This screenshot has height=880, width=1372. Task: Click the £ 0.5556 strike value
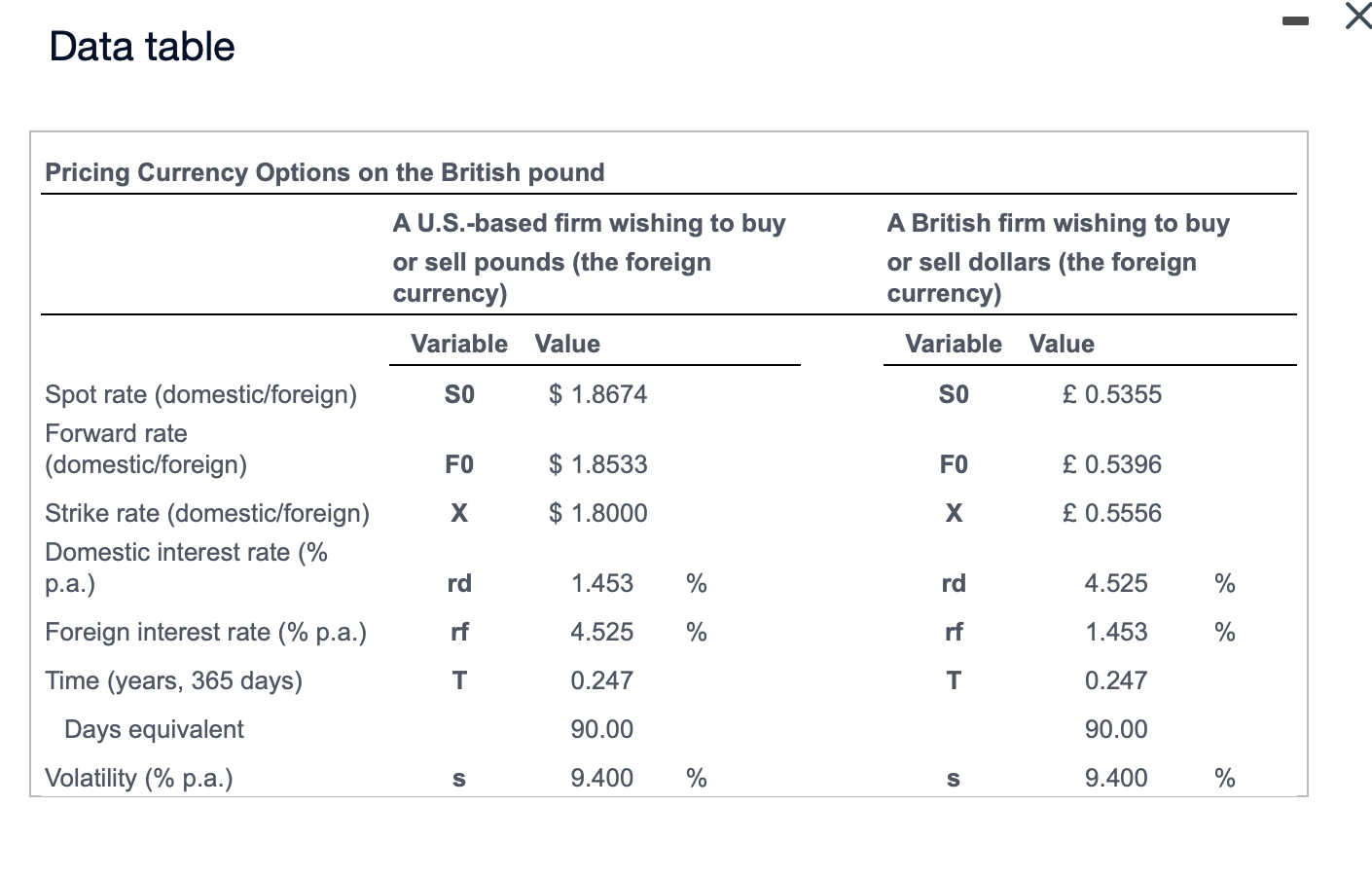1112,513
